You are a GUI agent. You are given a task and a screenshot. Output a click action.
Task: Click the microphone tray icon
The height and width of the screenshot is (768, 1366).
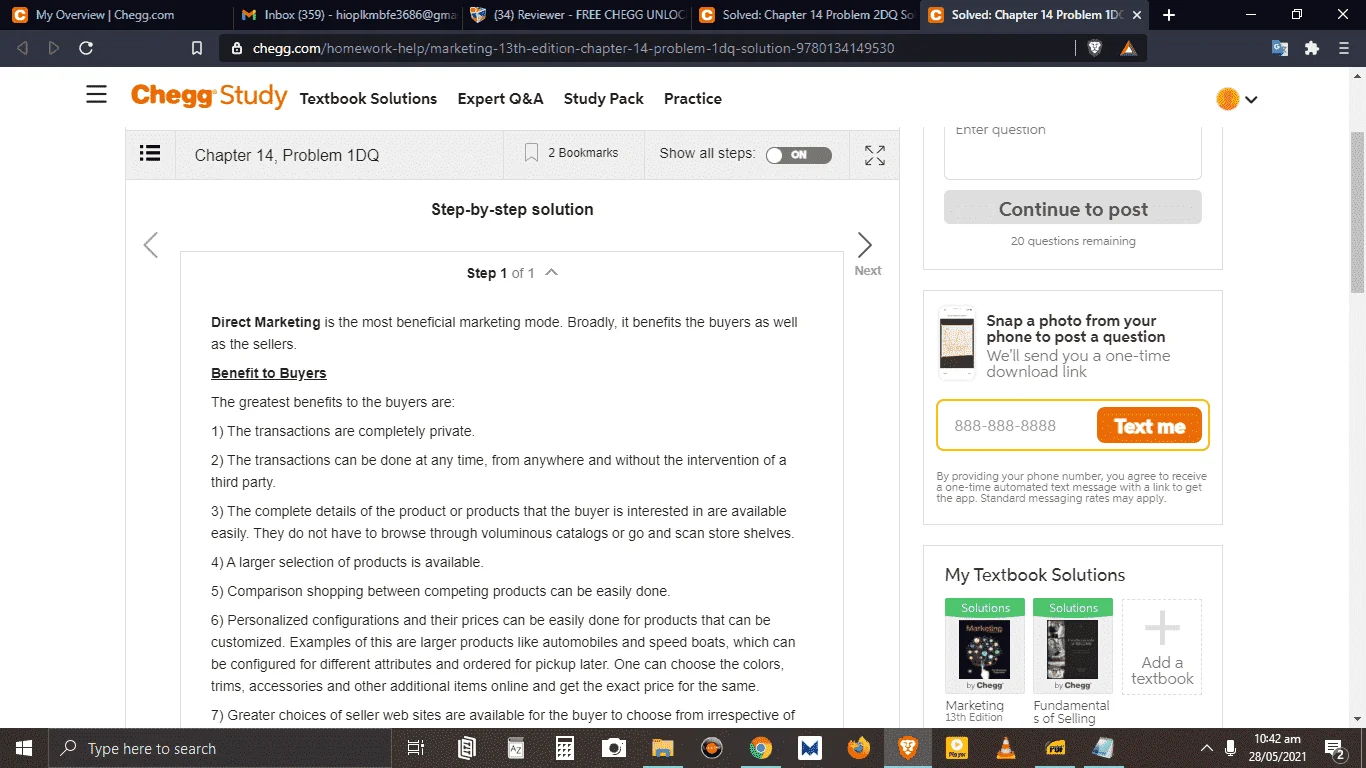pos(1231,748)
